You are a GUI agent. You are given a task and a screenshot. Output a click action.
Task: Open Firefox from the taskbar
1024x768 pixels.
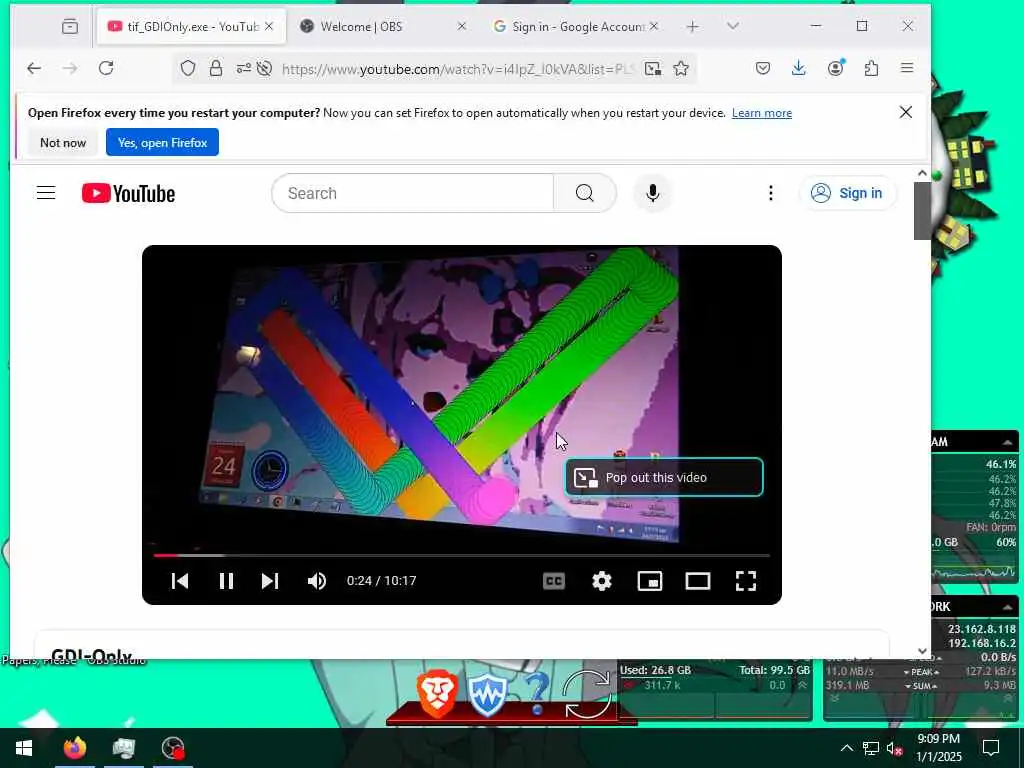(x=74, y=748)
